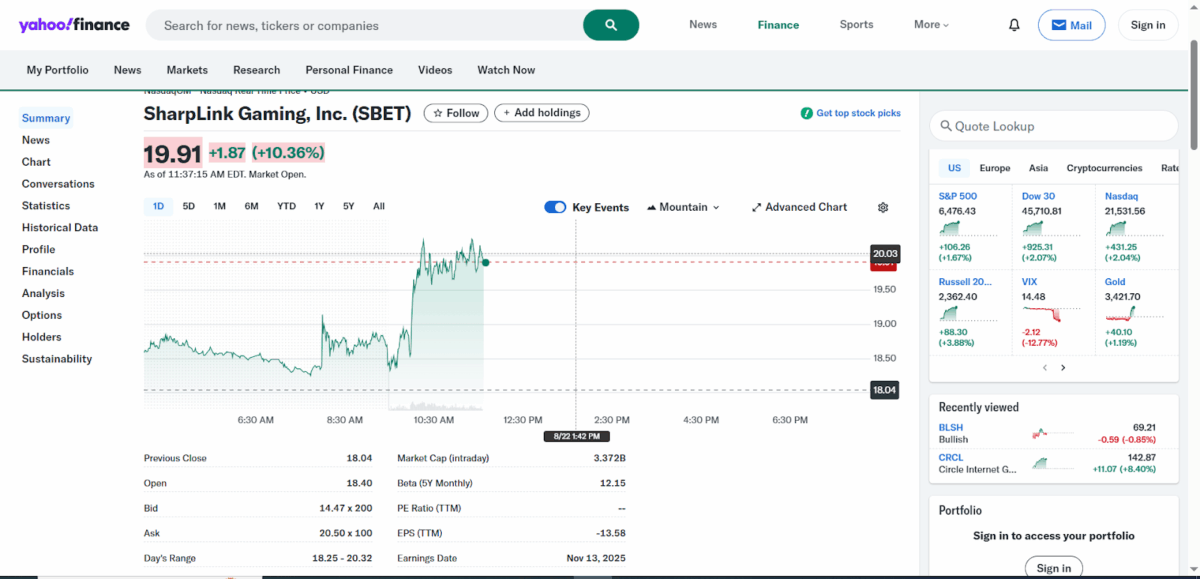Image resolution: width=1200 pixels, height=579 pixels.
Task: Switch to the Cryptocurrencies markets tab
Action: coord(1104,168)
